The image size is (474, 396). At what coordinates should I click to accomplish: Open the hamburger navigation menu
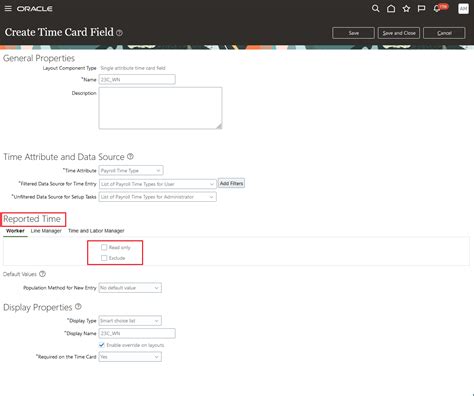8,8
